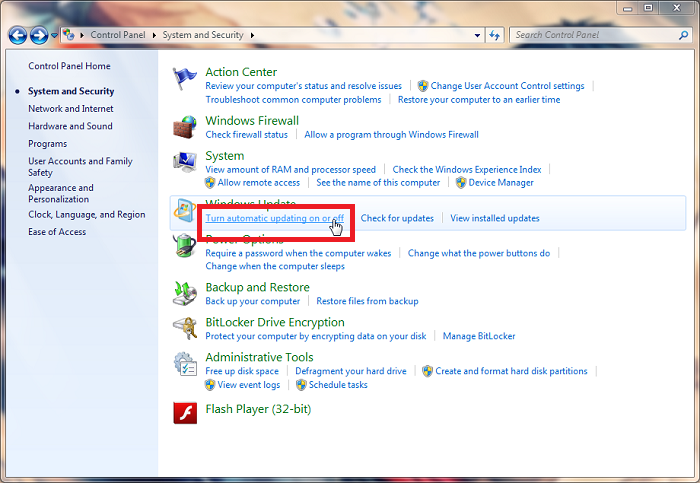Open Flash Player (32-bit) settings
The height and width of the screenshot is (483, 700).
click(x=258, y=409)
